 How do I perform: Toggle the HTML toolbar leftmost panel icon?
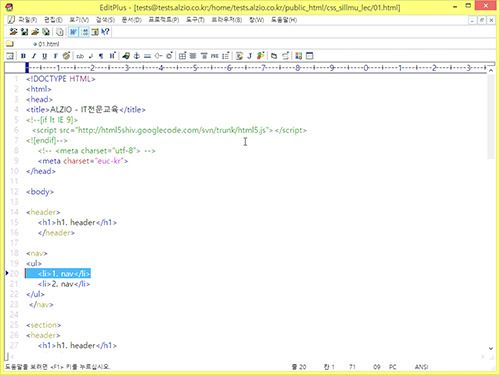click(x=10, y=56)
